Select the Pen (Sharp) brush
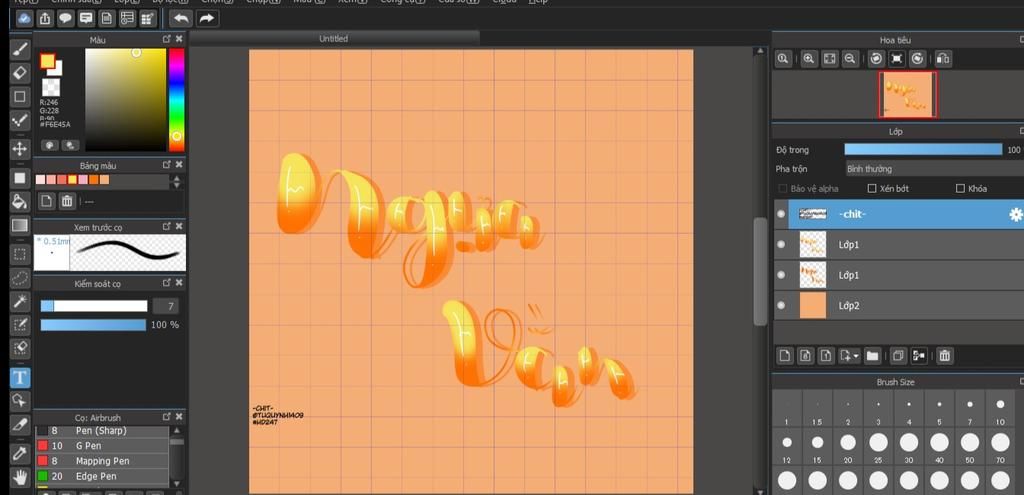 (102, 431)
